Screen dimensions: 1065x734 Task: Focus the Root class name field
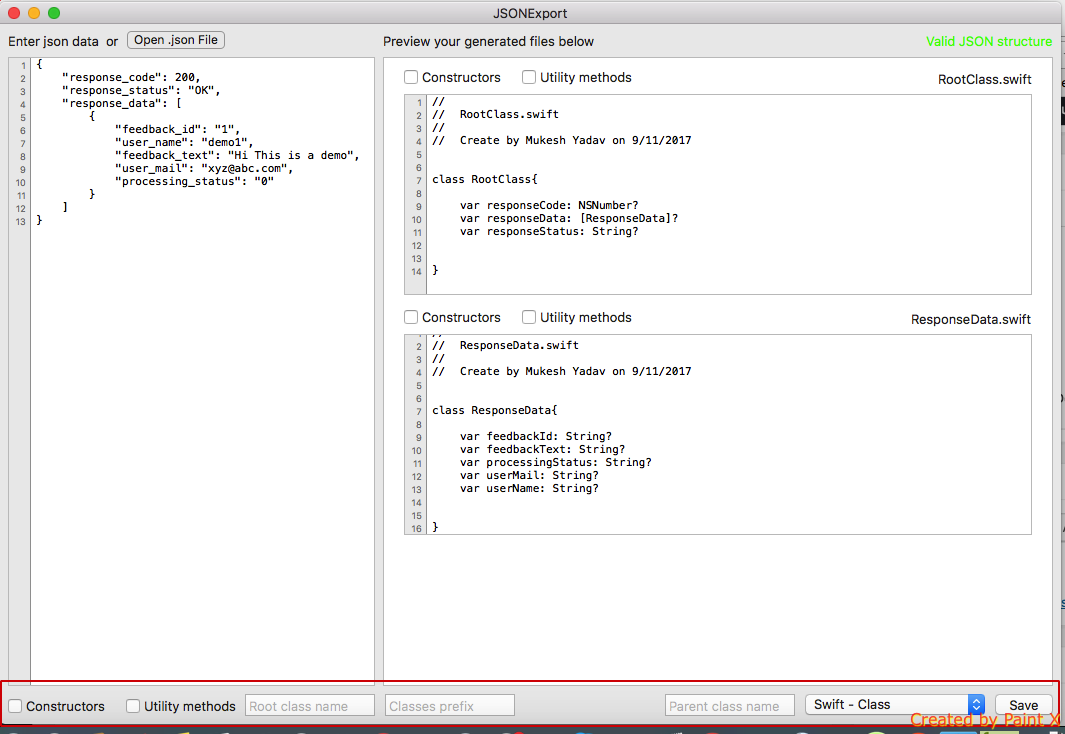pyautogui.click(x=309, y=706)
